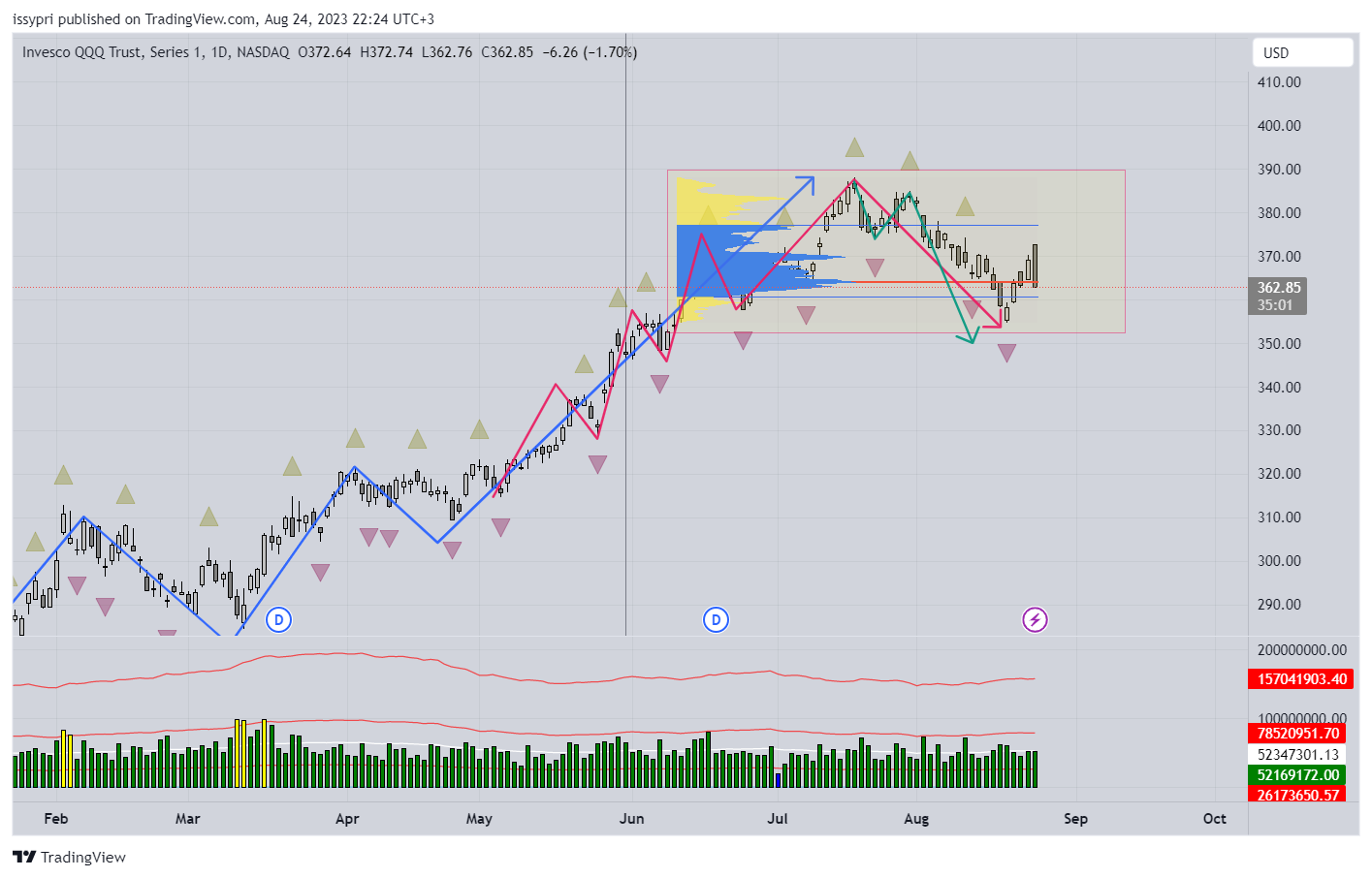Click the 320.00 price axis label

coord(1279,474)
